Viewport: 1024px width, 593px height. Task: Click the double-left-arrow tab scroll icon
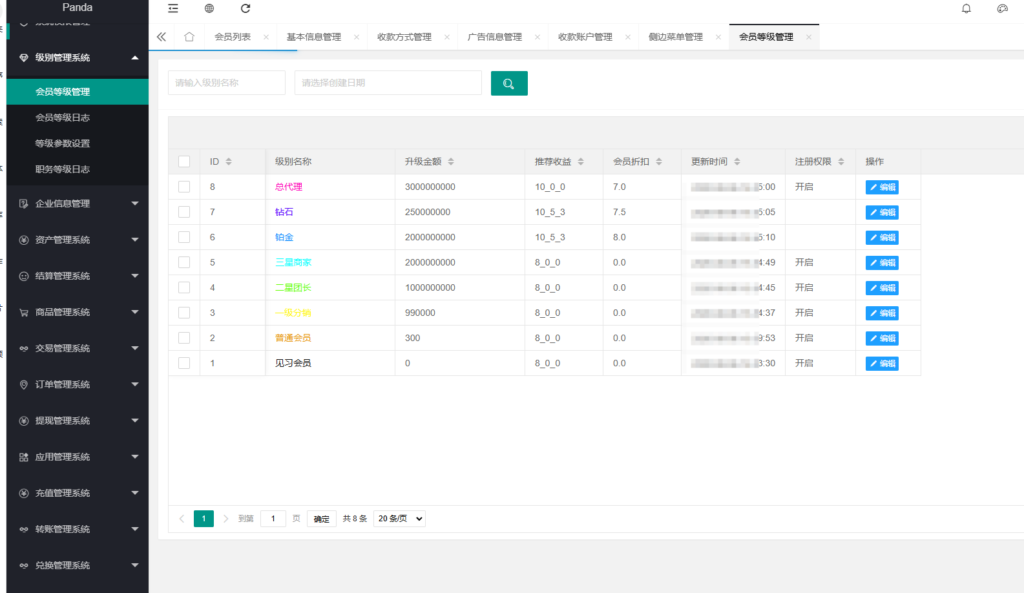pos(161,35)
